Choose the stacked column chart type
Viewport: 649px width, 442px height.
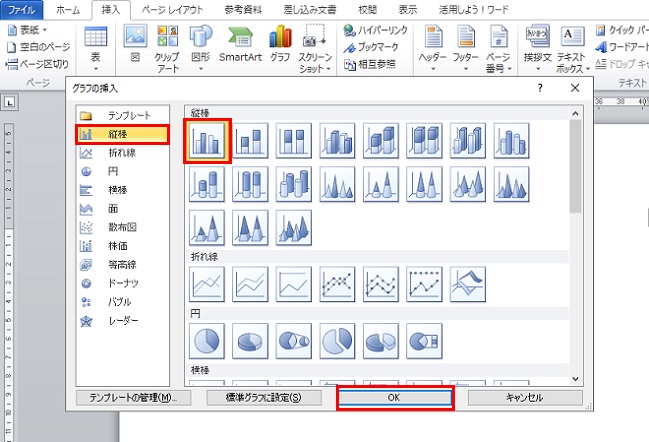click(250, 141)
